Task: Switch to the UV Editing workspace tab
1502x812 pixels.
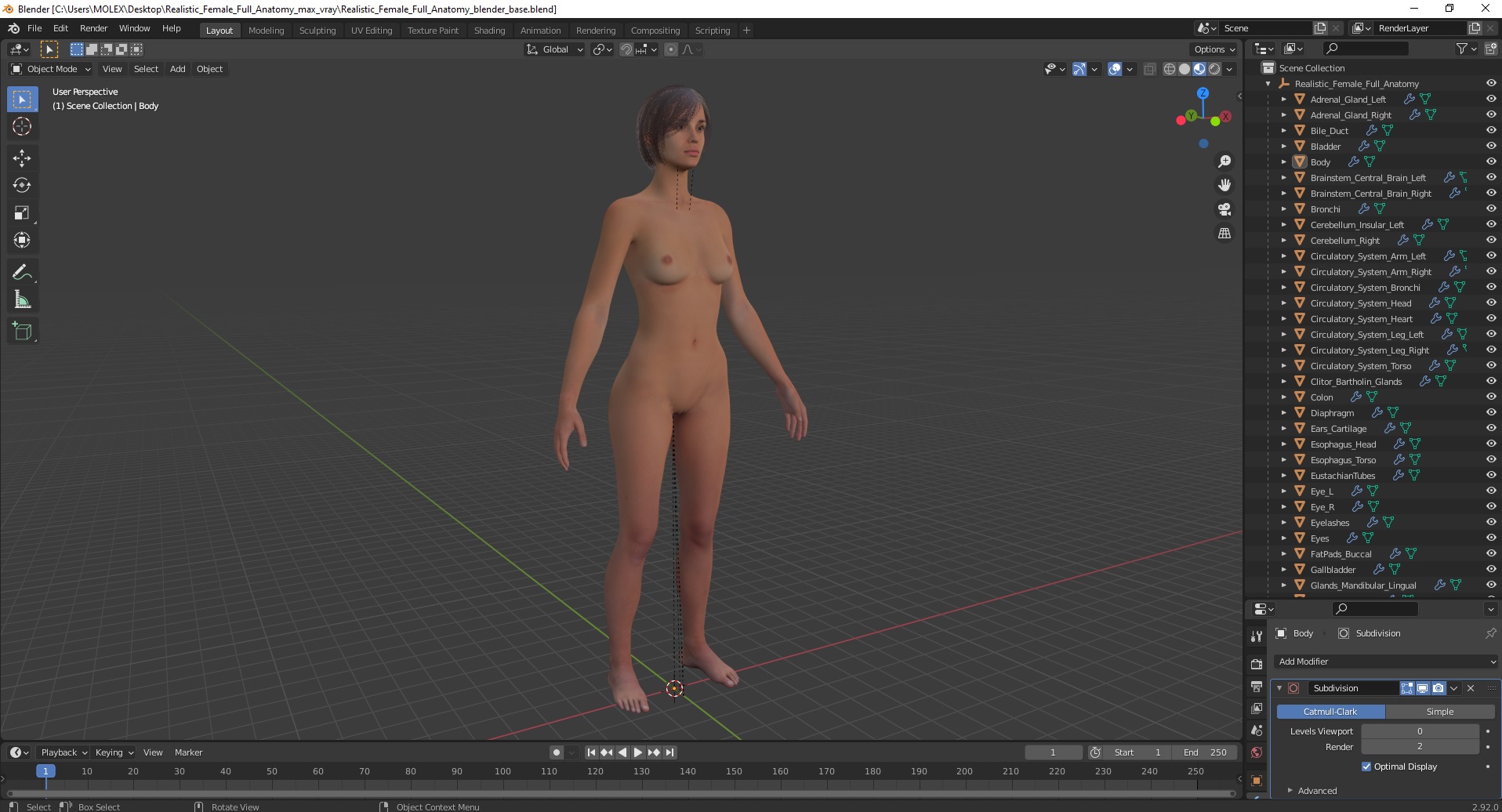Action: [372, 31]
